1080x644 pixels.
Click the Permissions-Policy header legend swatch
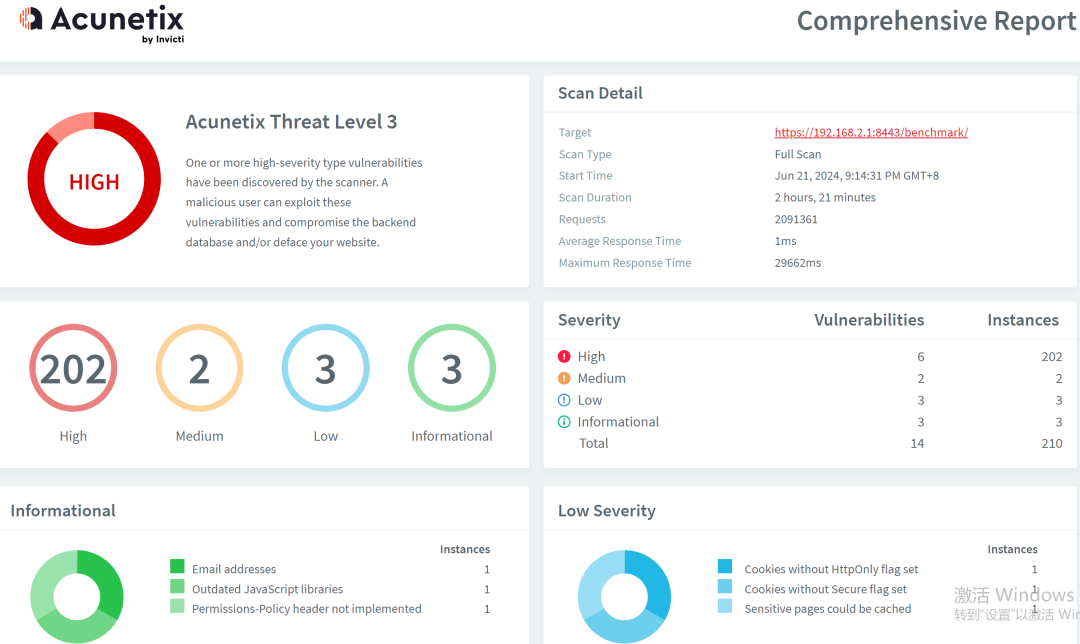pos(177,606)
